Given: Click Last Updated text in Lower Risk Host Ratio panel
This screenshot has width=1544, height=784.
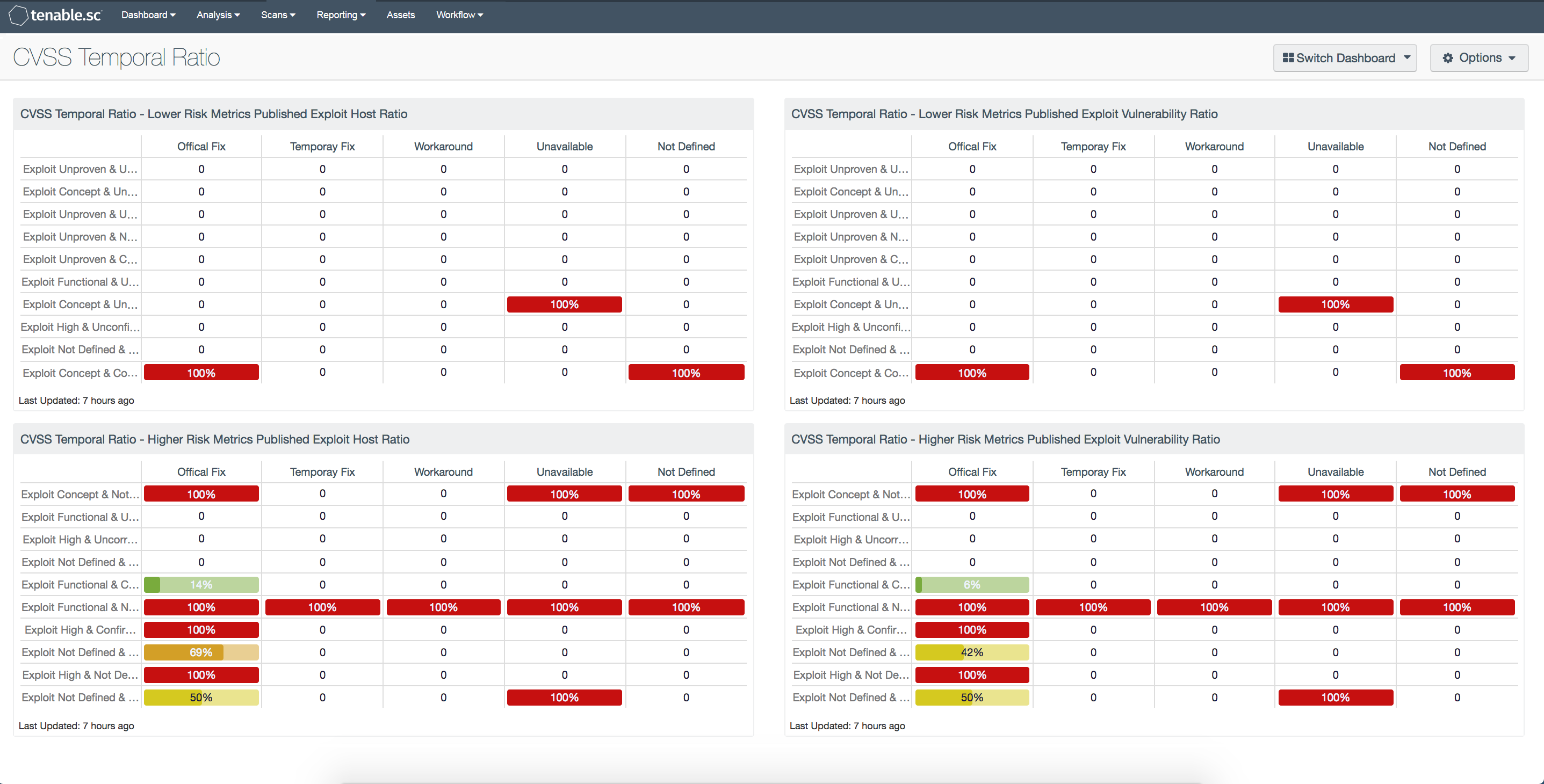Looking at the screenshot, I should click(76, 400).
